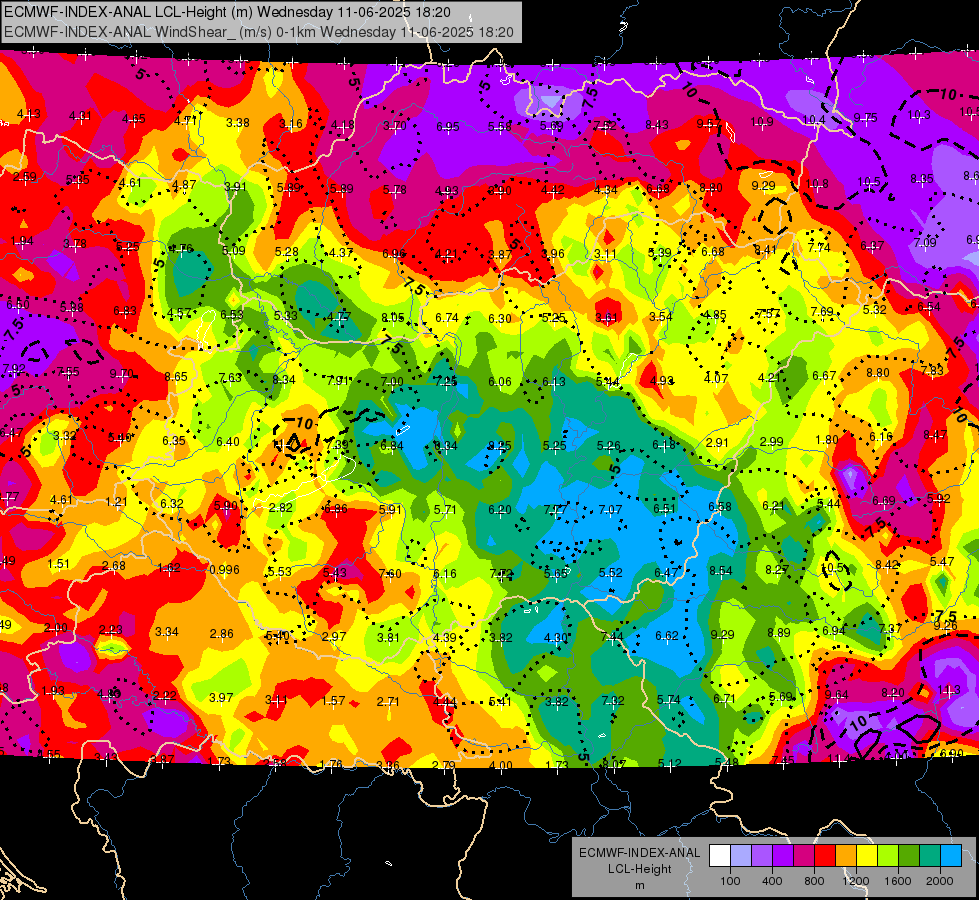The width and height of the screenshot is (979, 900).
Task: Click the wind shear value 5.74
Action: pyautogui.click(x=668, y=700)
